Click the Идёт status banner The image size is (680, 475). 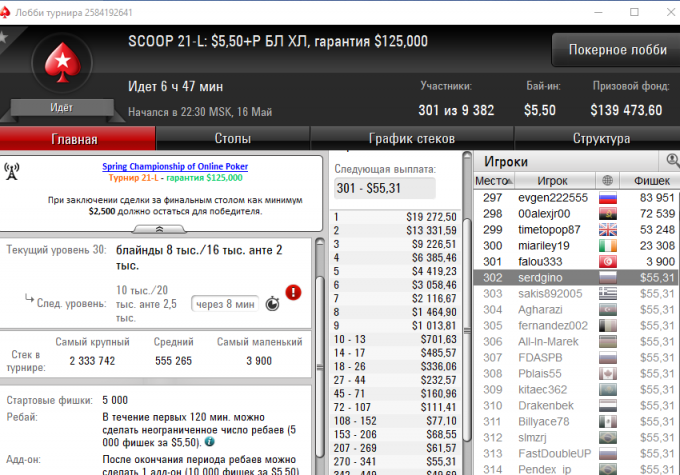point(62,108)
